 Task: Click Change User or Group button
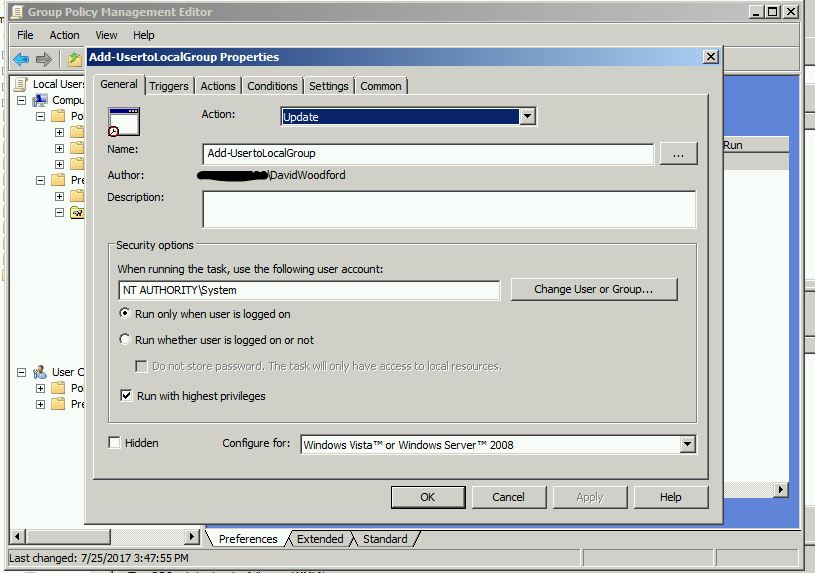pos(594,289)
